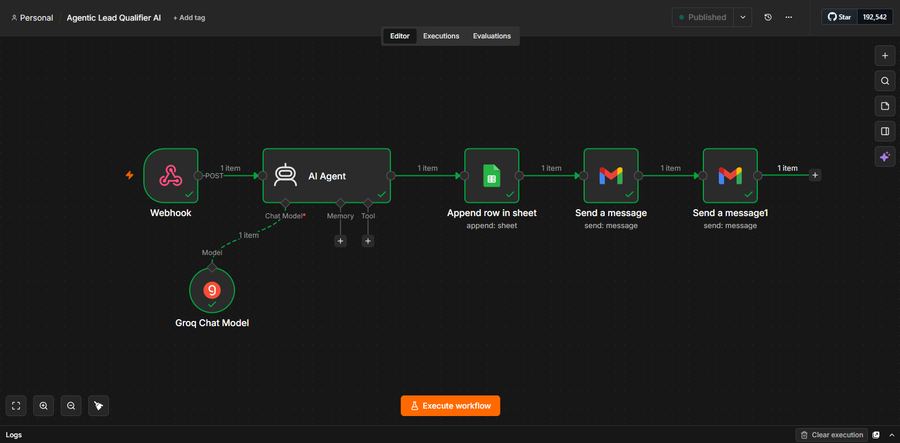Image resolution: width=900 pixels, height=443 pixels.
Task: Switch to the Executions tab
Action: (x=441, y=36)
